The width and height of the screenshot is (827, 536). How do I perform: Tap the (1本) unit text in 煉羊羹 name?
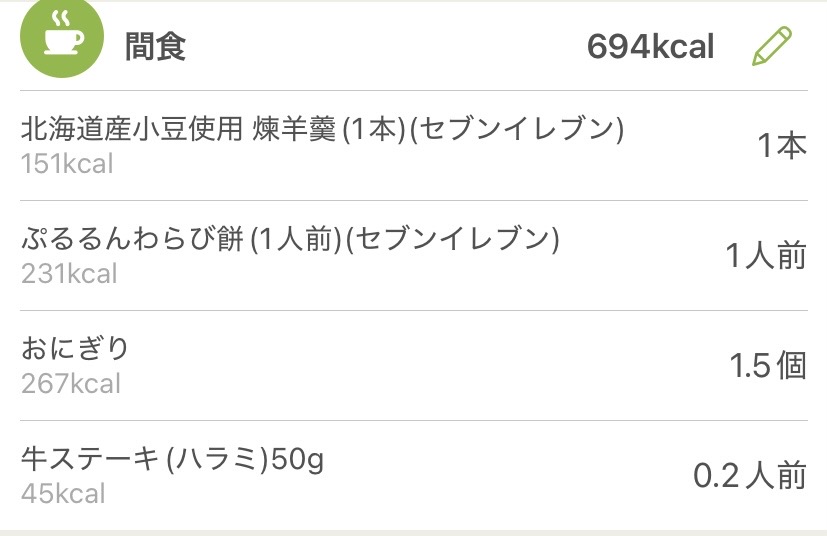coord(373,130)
